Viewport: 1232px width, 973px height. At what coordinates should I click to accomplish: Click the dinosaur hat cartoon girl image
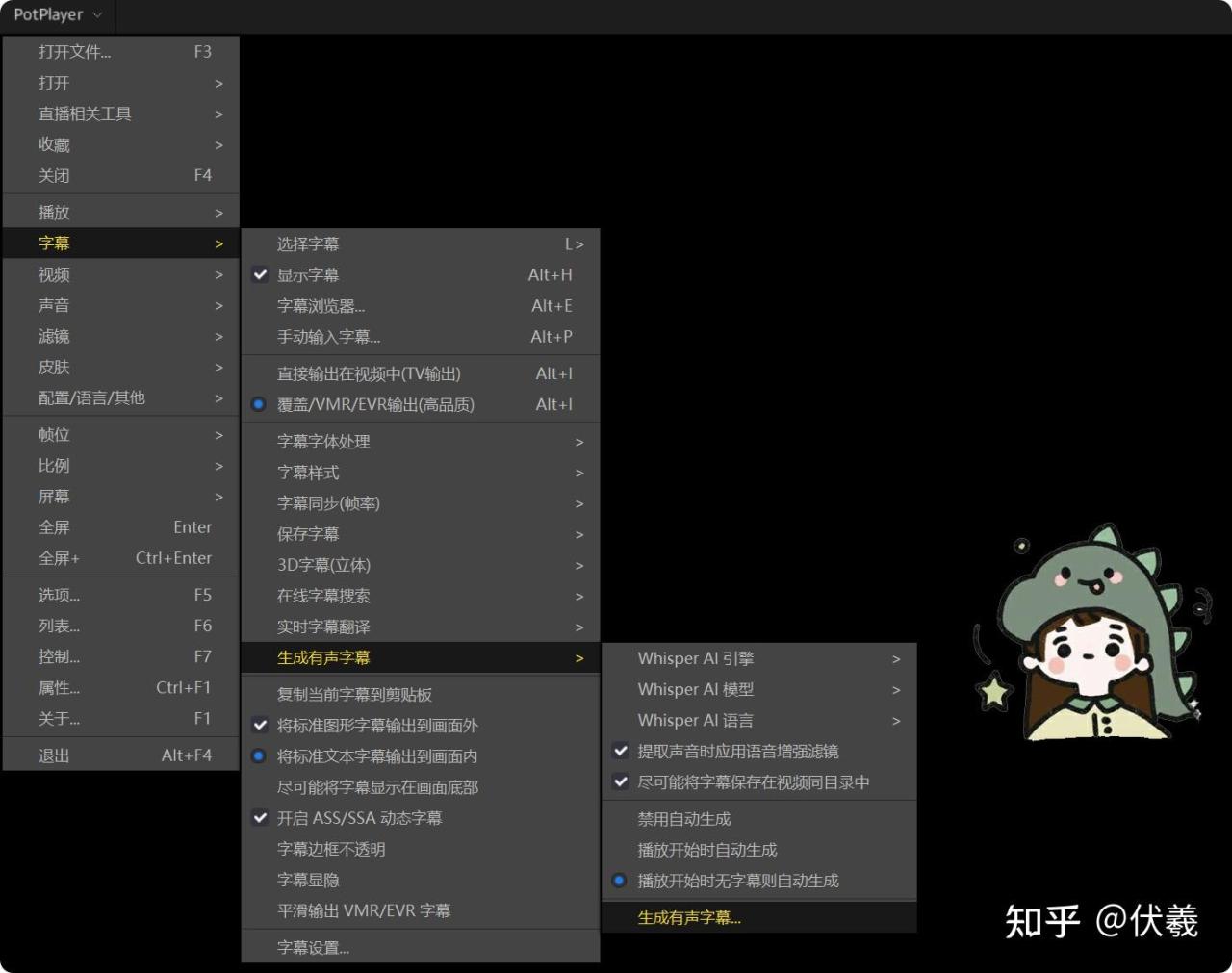1088,637
